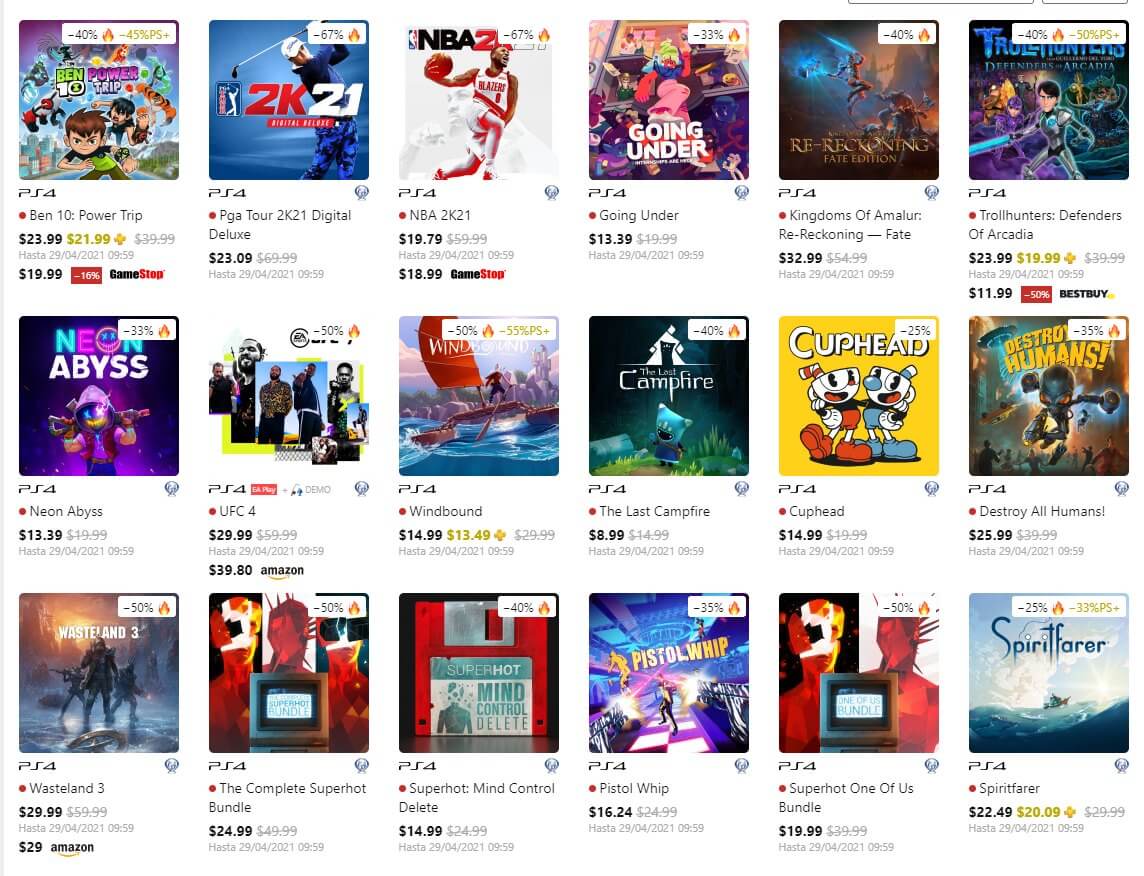The height and width of the screenshot is (876, 1144).
Task: Click the Amazon logo under Wasteland 3
Action: point(72,848)
